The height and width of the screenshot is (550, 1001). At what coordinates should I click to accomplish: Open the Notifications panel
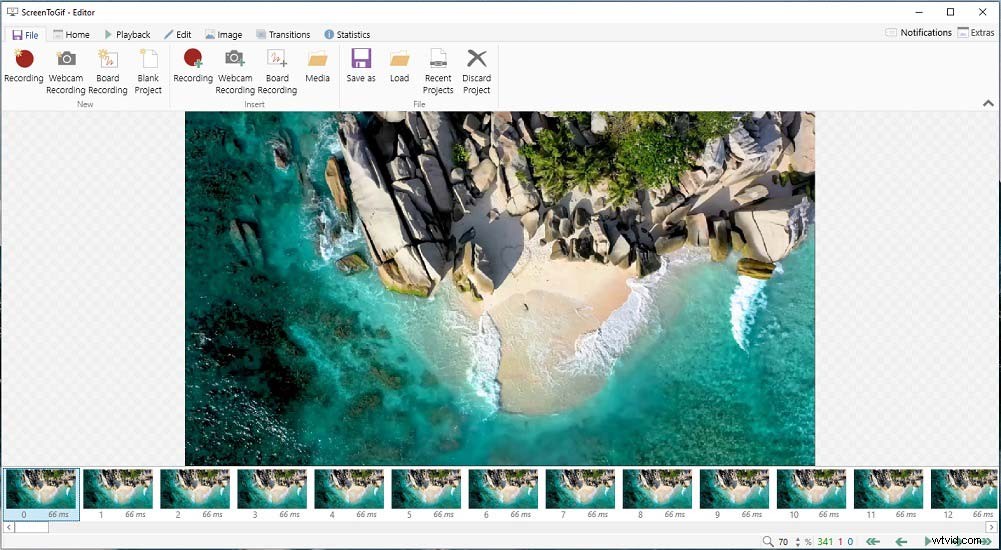click(x=919, y=33)
